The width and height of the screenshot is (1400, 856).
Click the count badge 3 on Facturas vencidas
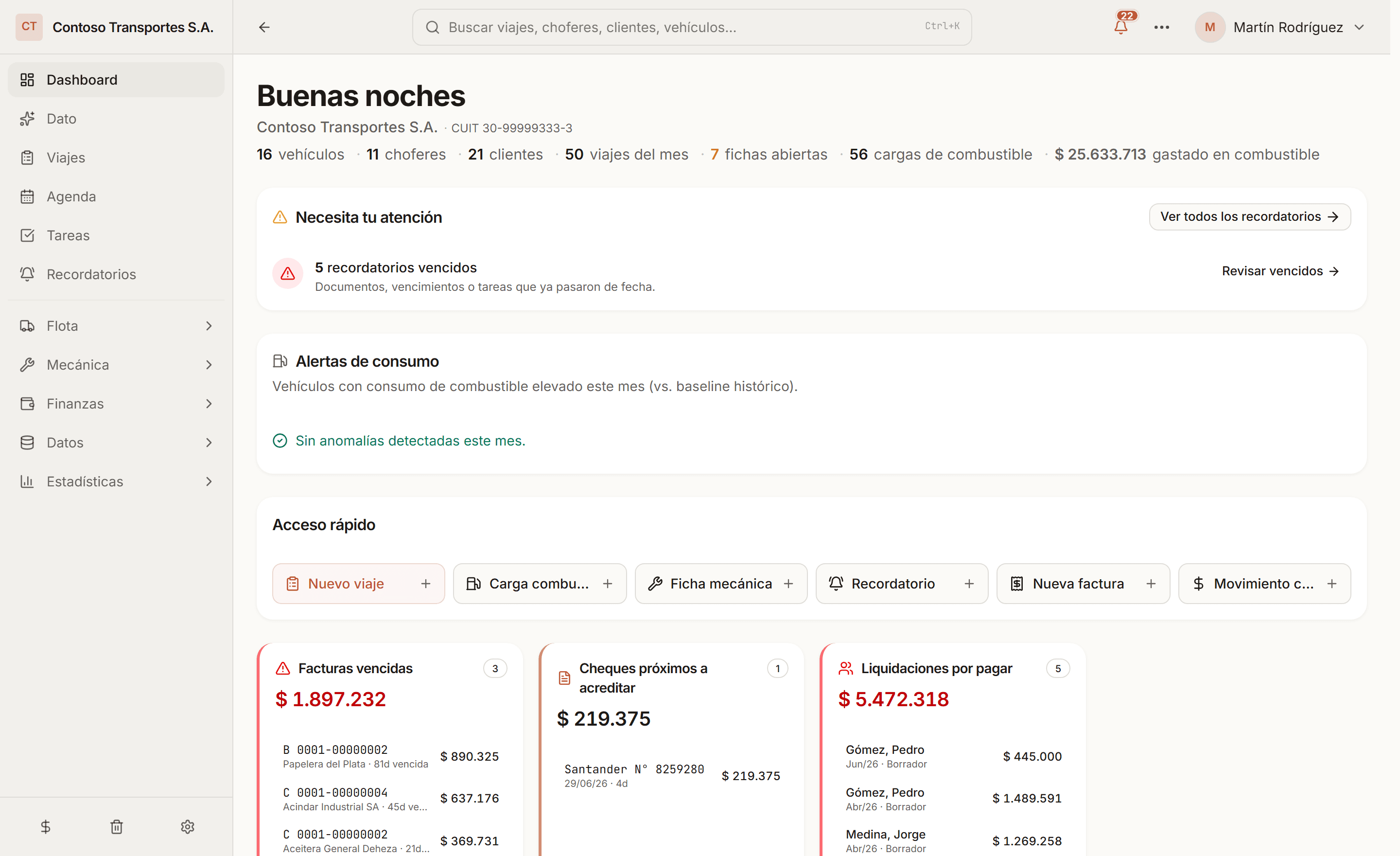coord(495,668)
